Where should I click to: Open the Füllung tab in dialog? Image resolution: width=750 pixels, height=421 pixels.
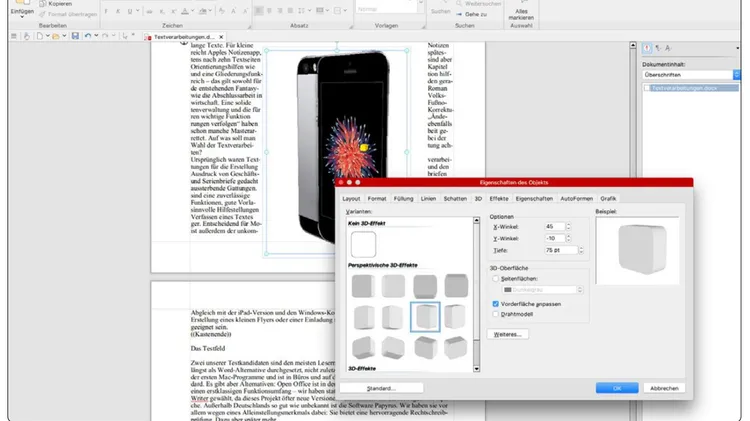tap(403, 199)
